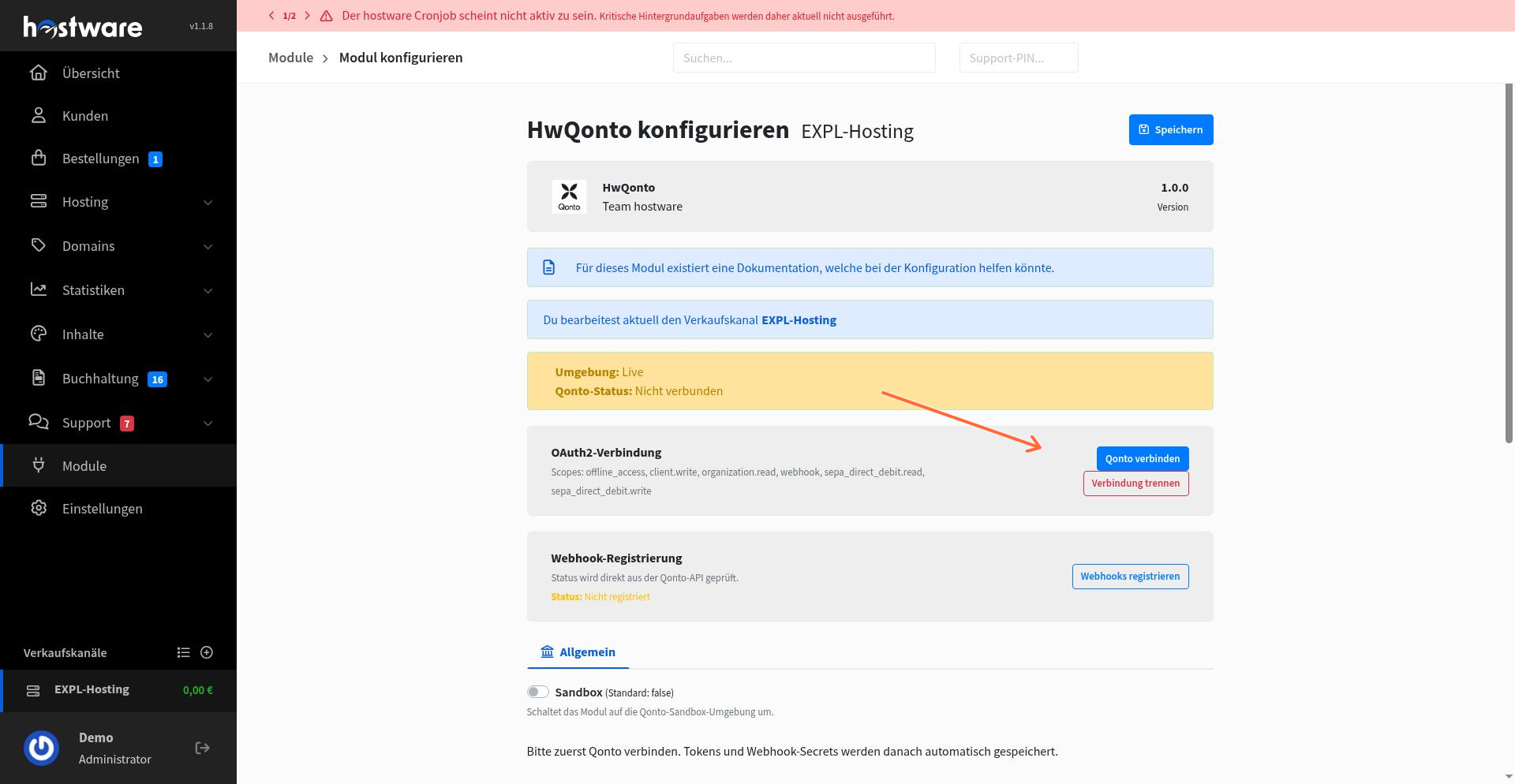Add a new Verkaufskanal with plus icon
Viewport: 1515px width, 784px height.
point(207,652)
